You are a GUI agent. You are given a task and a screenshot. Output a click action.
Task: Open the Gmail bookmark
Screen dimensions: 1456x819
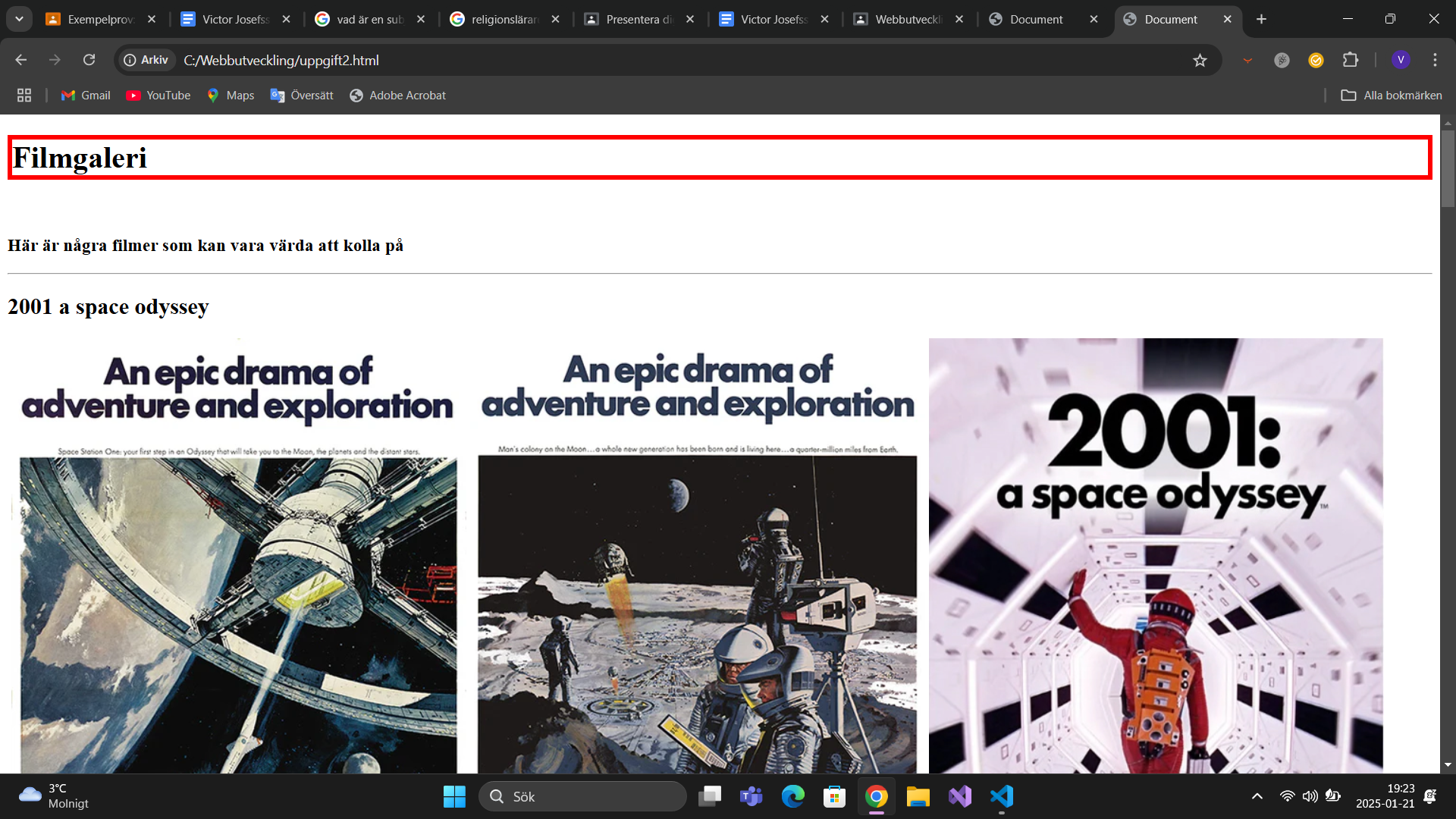[x=86, y=95]
